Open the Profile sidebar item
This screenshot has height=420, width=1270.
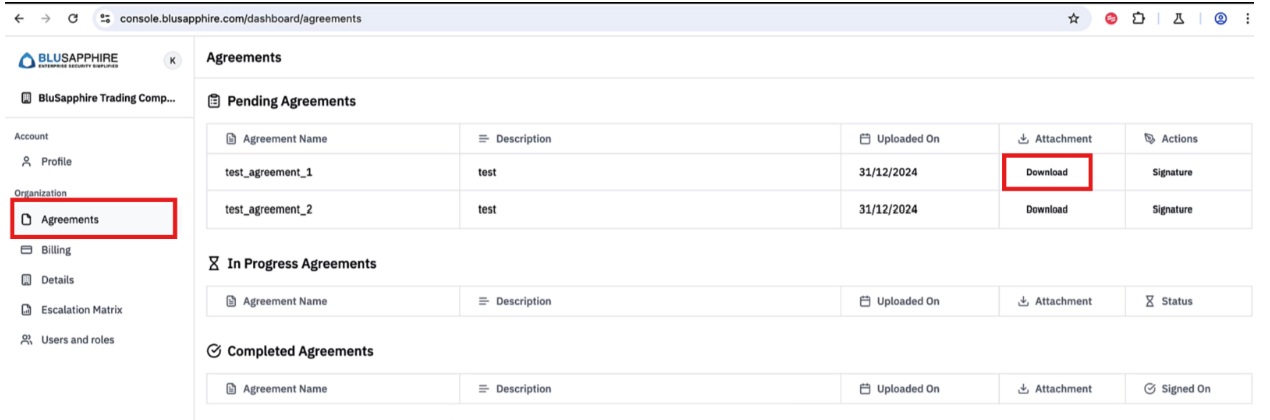(x=56, y=162)
